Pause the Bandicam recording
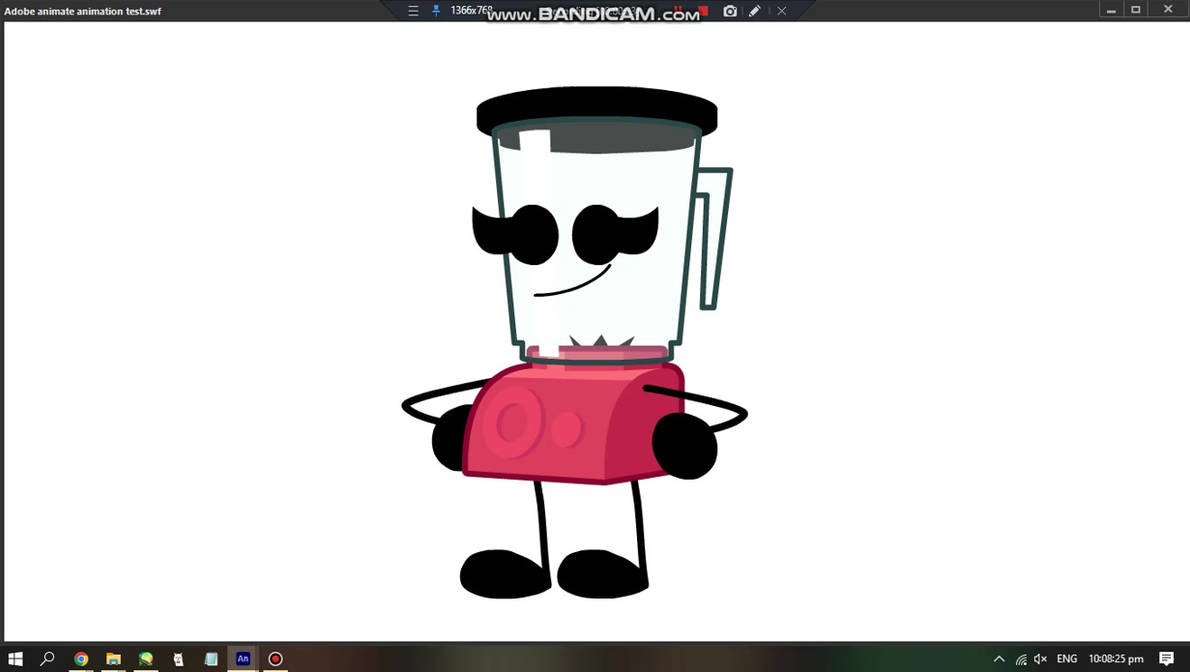1190x672 pixels. (x=678, y=10)
